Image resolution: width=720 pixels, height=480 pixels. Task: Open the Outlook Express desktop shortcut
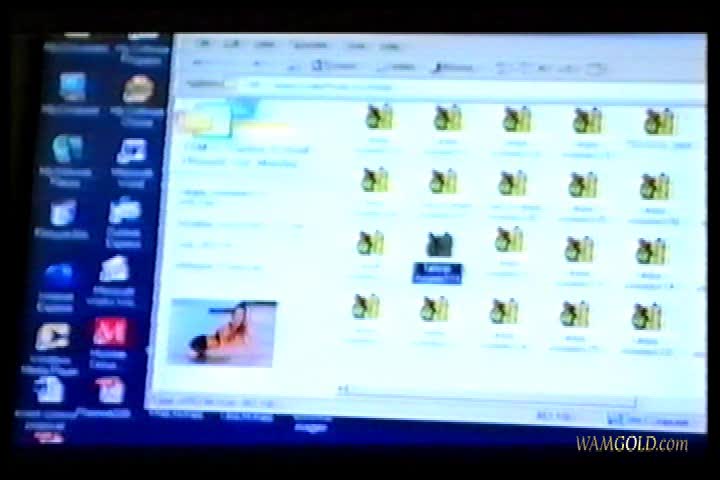[x=124, y=212]
